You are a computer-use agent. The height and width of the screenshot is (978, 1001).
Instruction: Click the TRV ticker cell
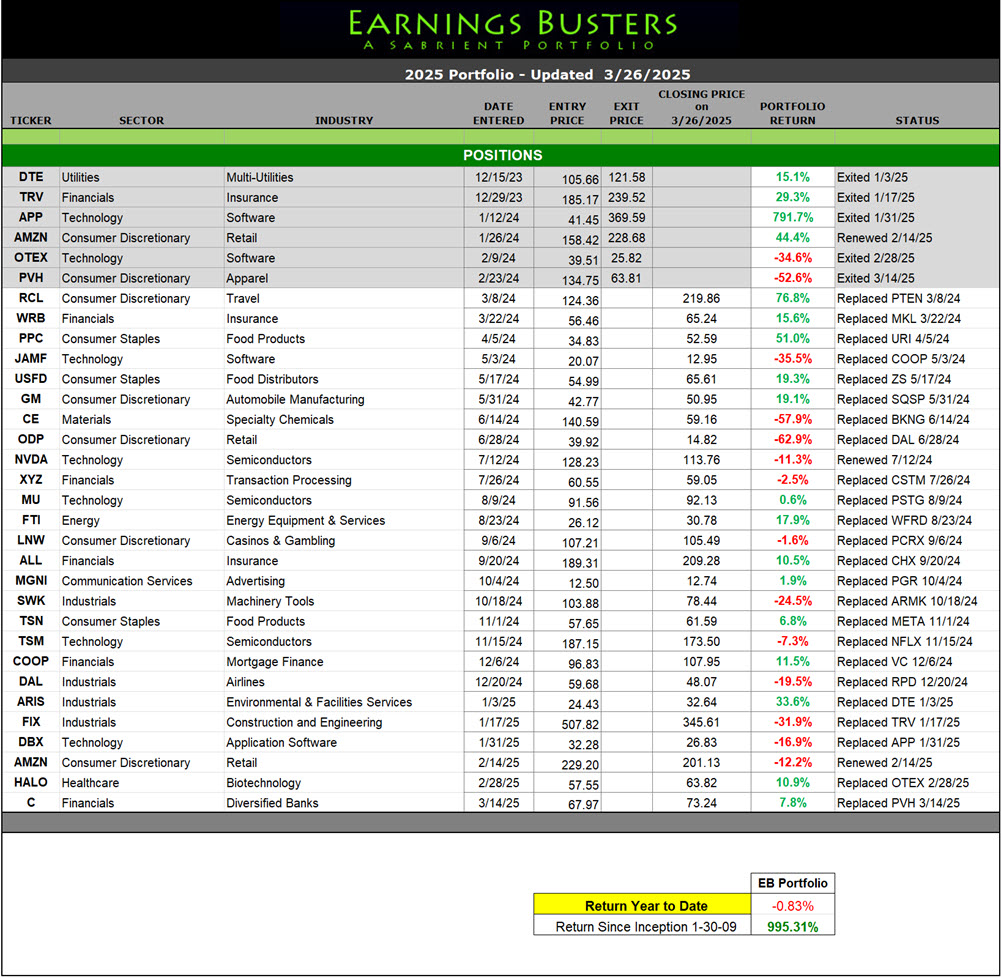(31, 197)
